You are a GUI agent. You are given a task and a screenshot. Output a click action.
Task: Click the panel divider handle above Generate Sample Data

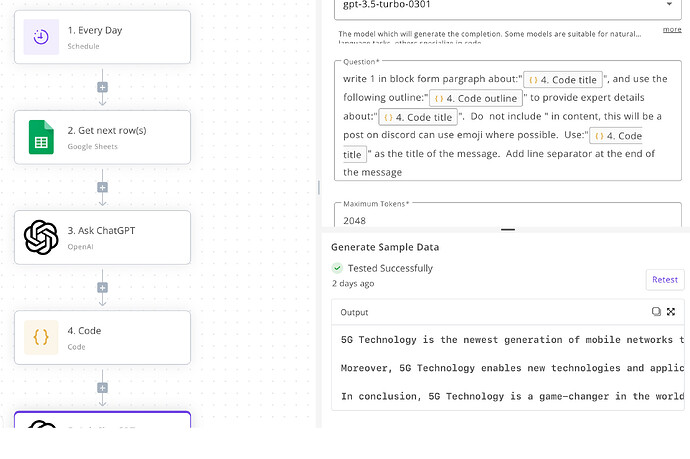click(508, 229)
